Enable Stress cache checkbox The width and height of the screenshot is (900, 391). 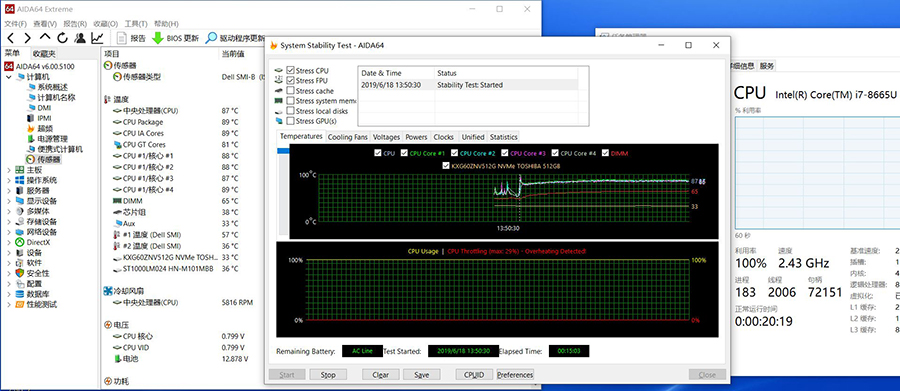point(290,91)
